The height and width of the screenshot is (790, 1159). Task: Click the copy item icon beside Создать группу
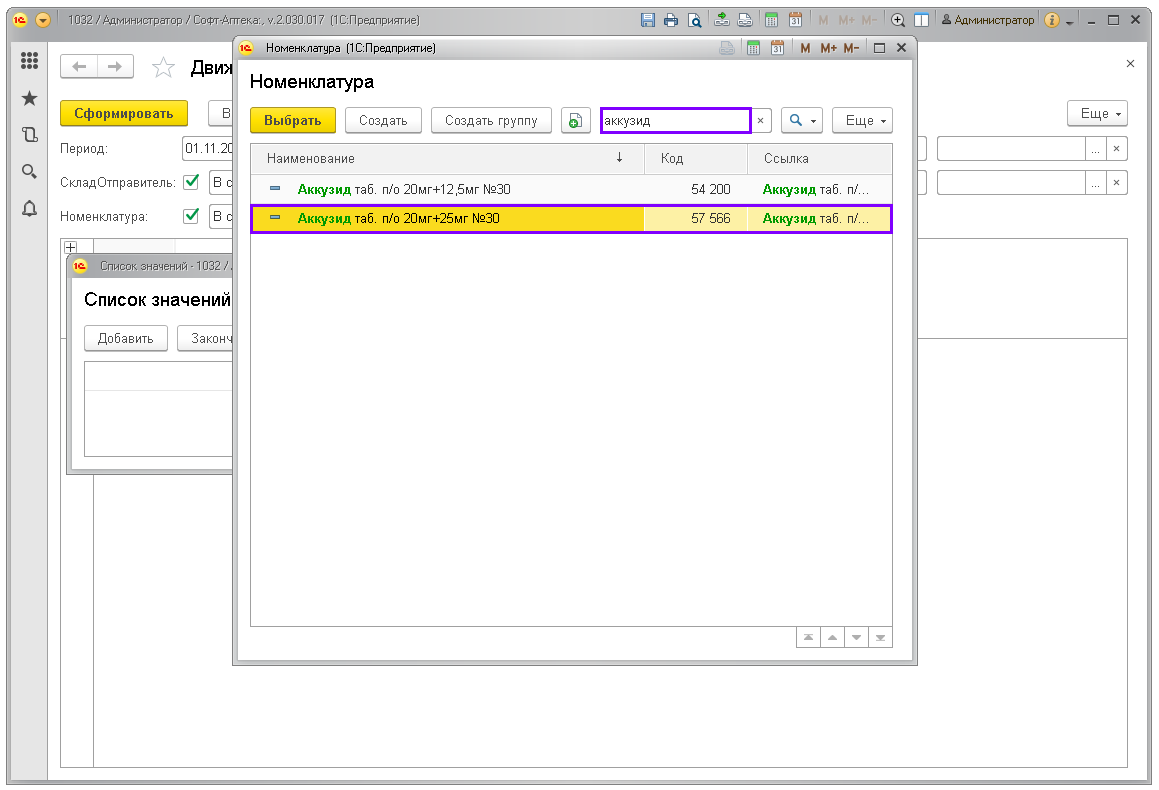(575, 121)
